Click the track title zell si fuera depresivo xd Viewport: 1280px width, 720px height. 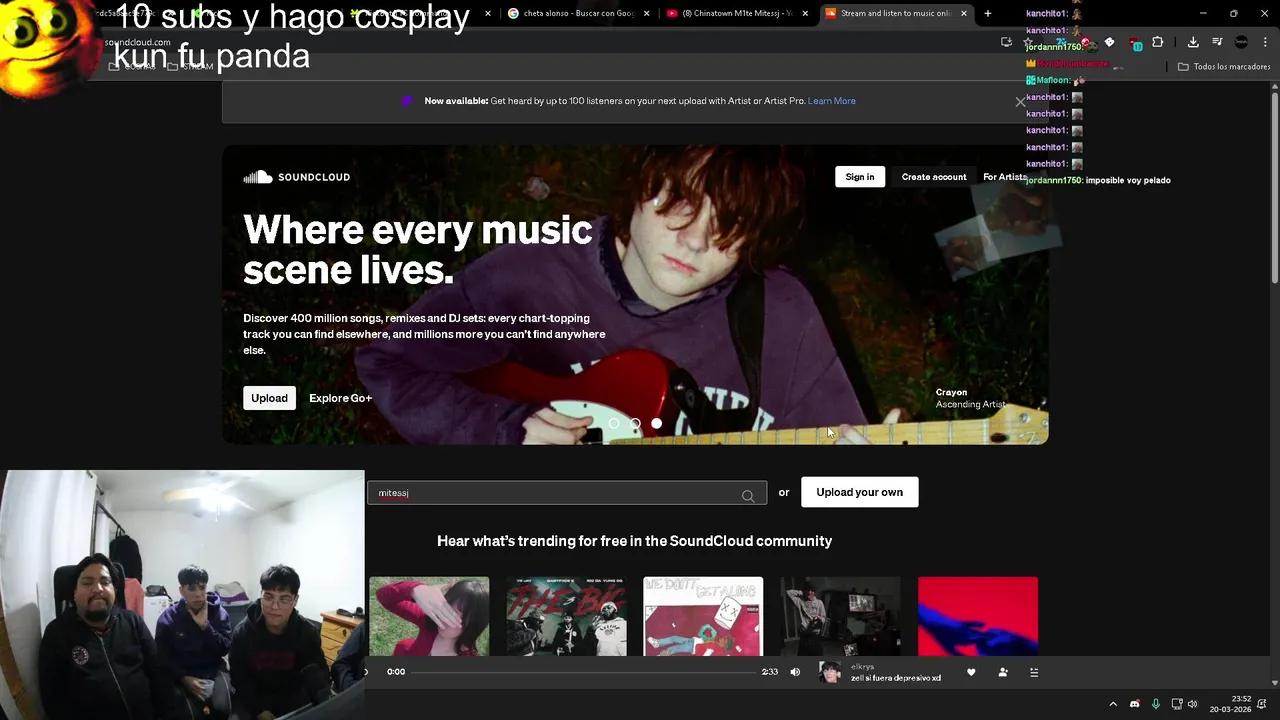click(x=896, y=678)
